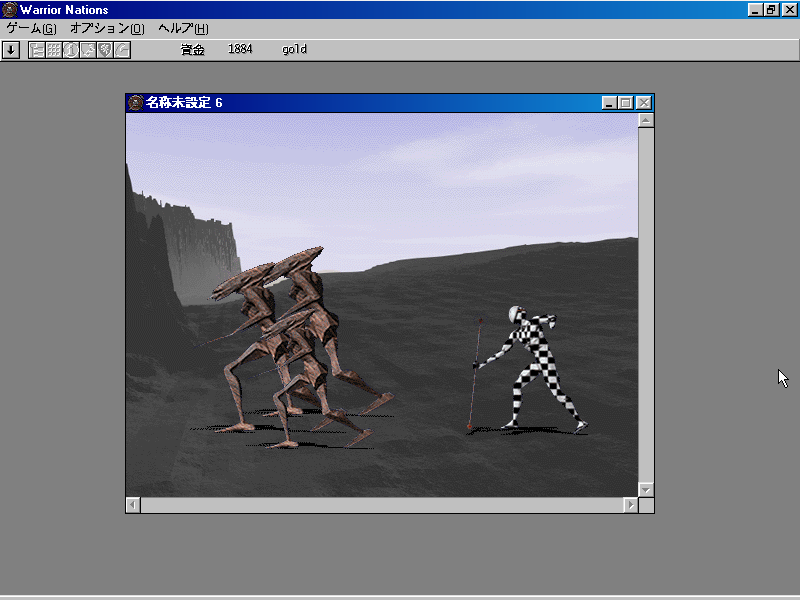This screenshot has width=800, height=600.
Task: Click the down arrow toolbar button
Action: click(11, 50)
